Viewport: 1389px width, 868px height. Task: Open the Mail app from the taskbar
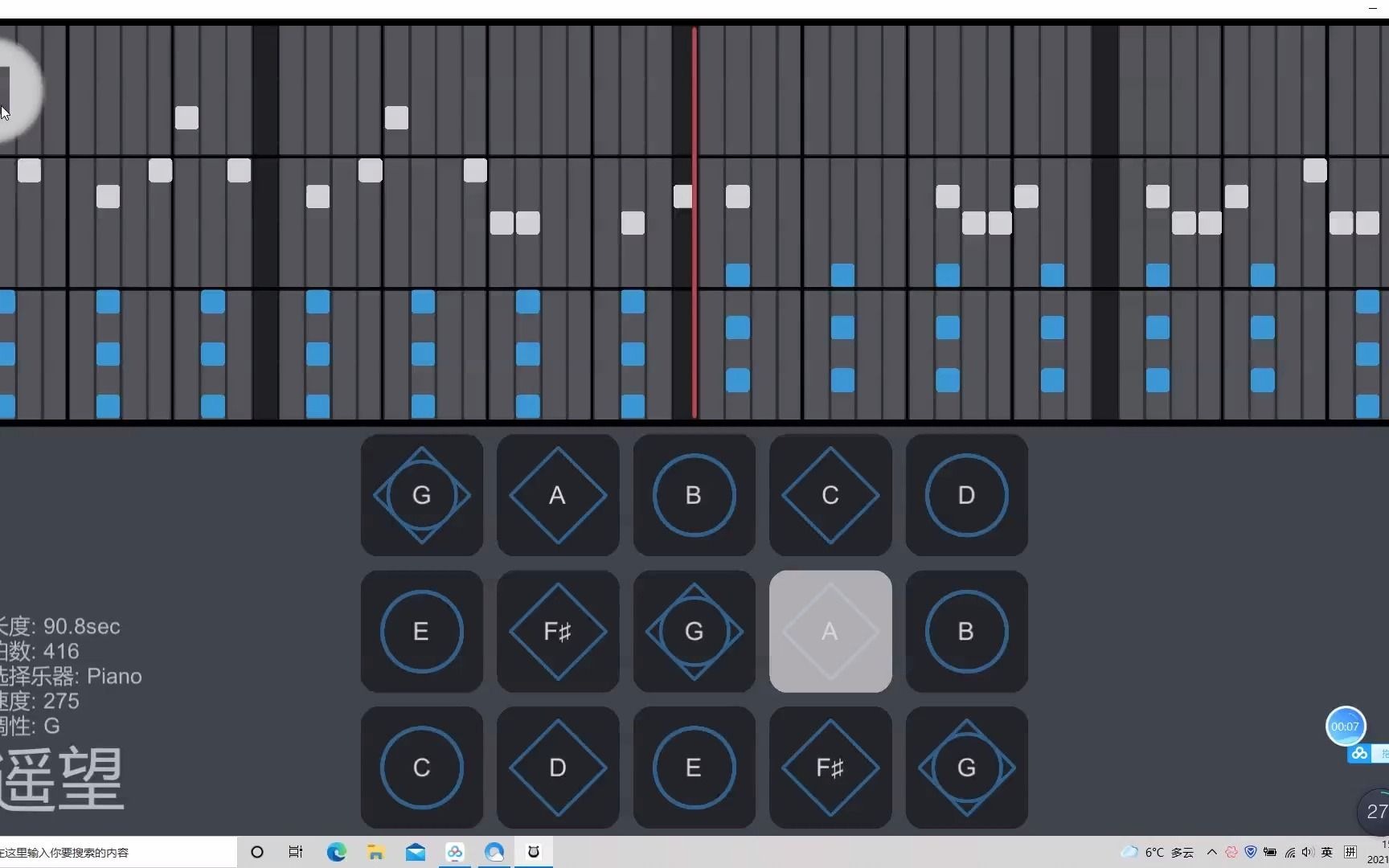tap(416, 852)
